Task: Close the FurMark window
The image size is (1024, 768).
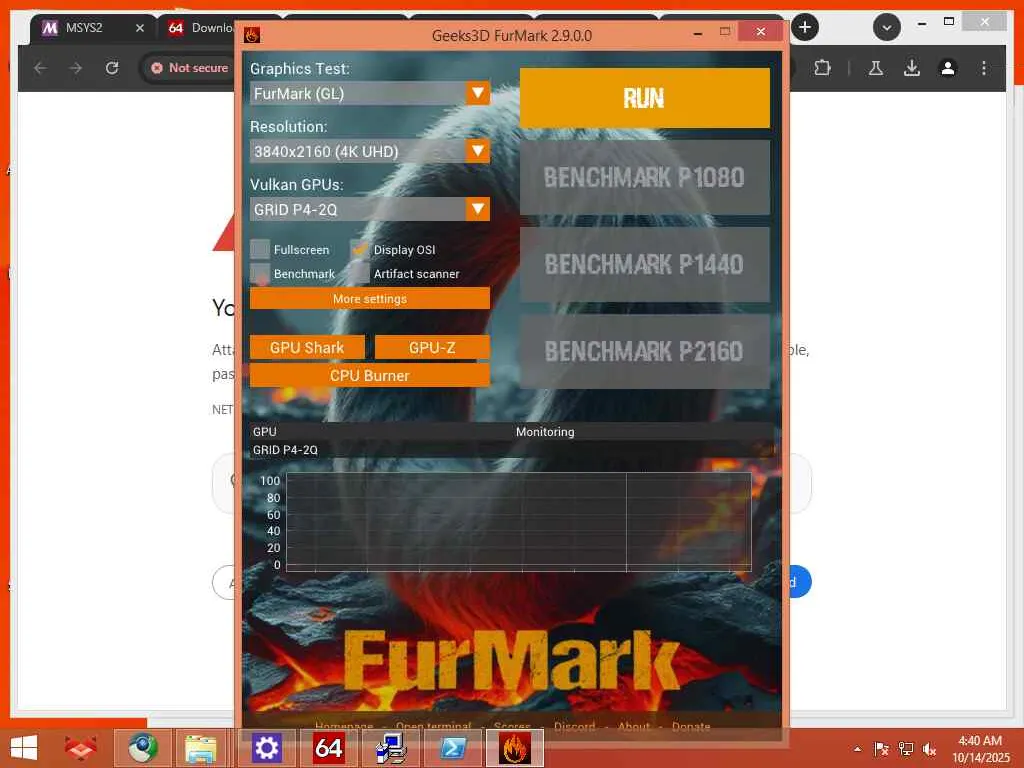Action: [x=761, y=31]
